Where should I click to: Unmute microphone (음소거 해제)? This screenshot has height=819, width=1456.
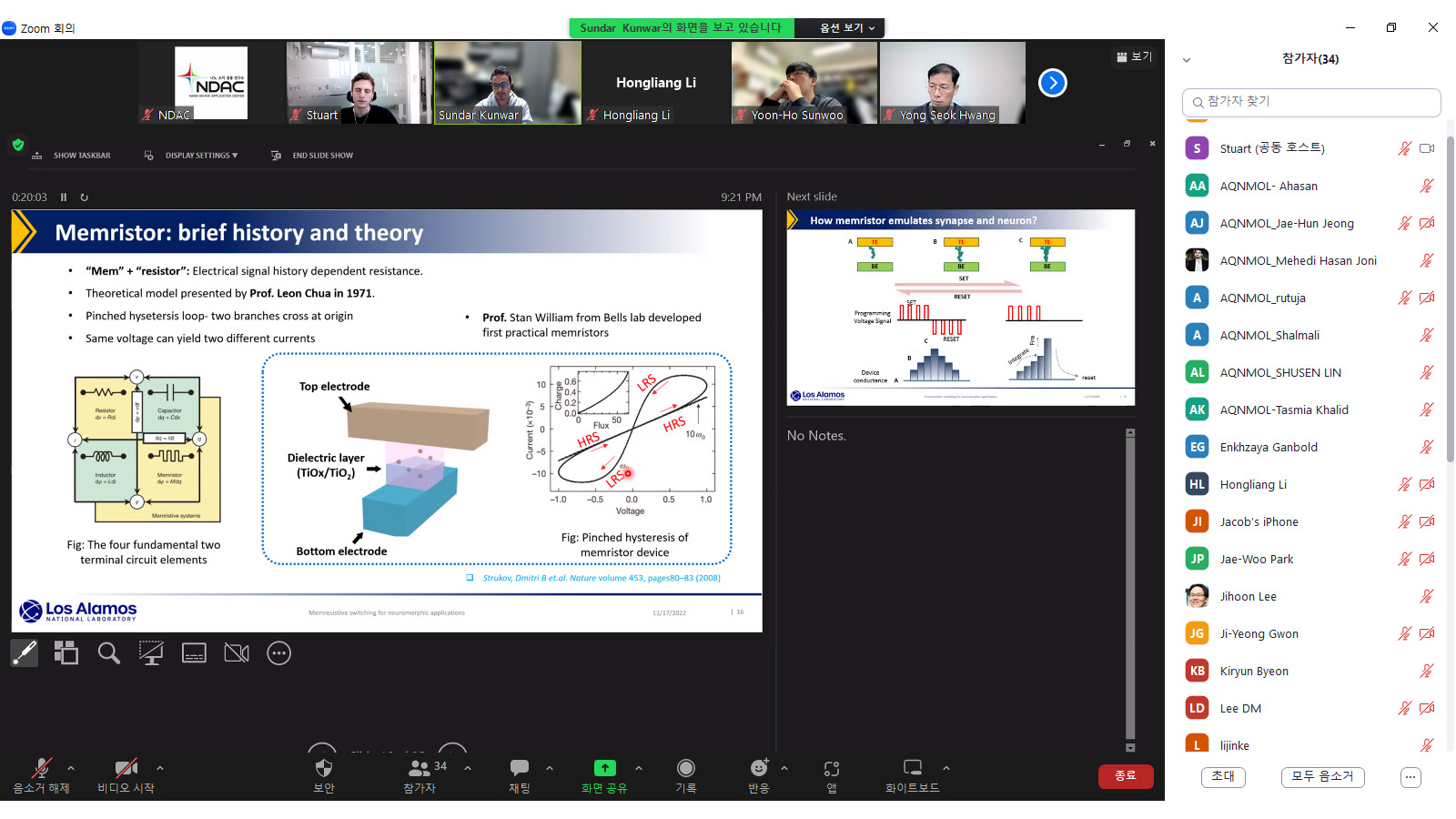[41, 775]
